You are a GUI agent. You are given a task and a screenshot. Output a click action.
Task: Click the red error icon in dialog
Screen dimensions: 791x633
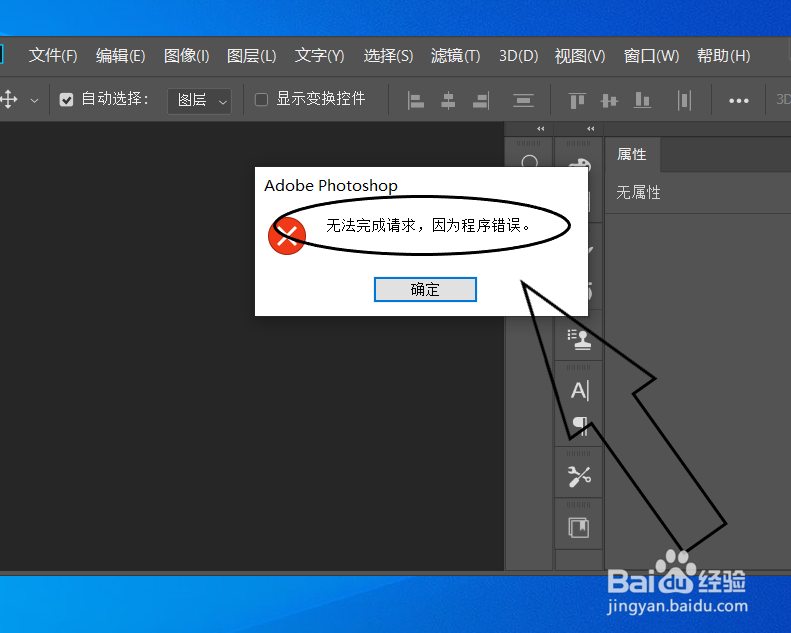287,236
